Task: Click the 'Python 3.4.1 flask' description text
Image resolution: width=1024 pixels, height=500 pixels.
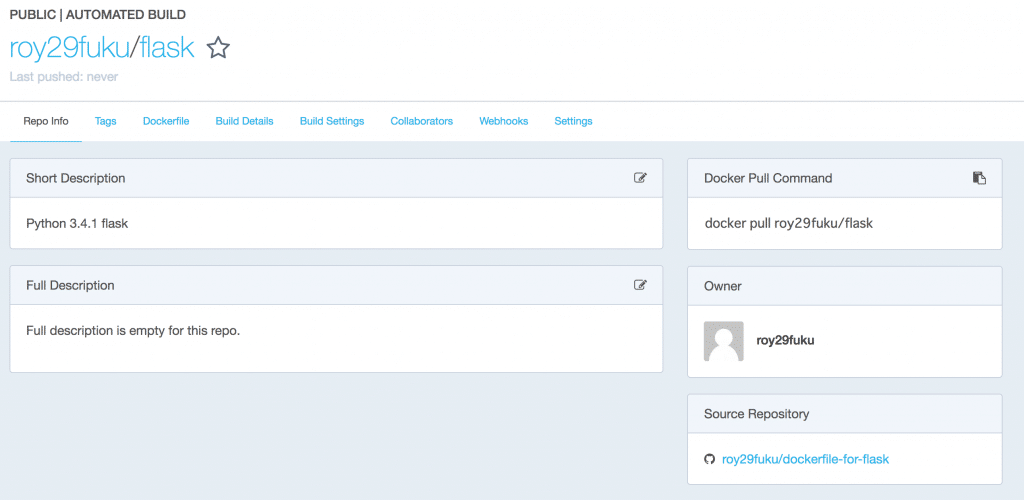Action: click(x=77, y=223)
